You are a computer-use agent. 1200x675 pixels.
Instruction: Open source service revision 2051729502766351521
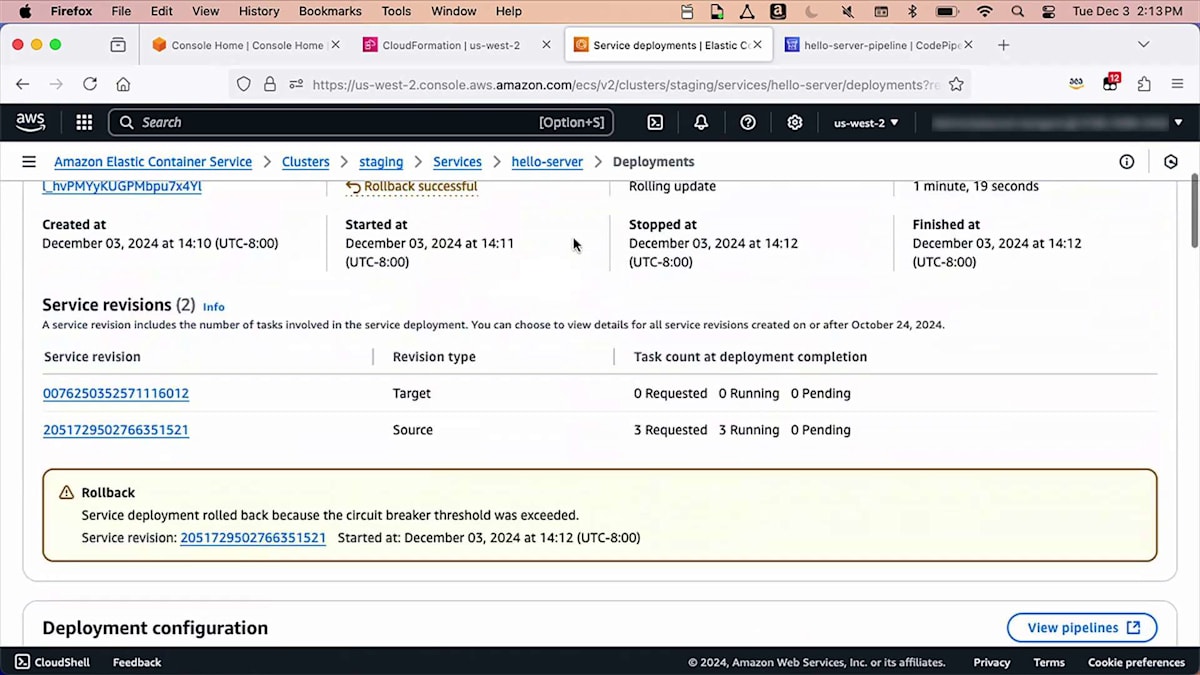click(116, 430)
